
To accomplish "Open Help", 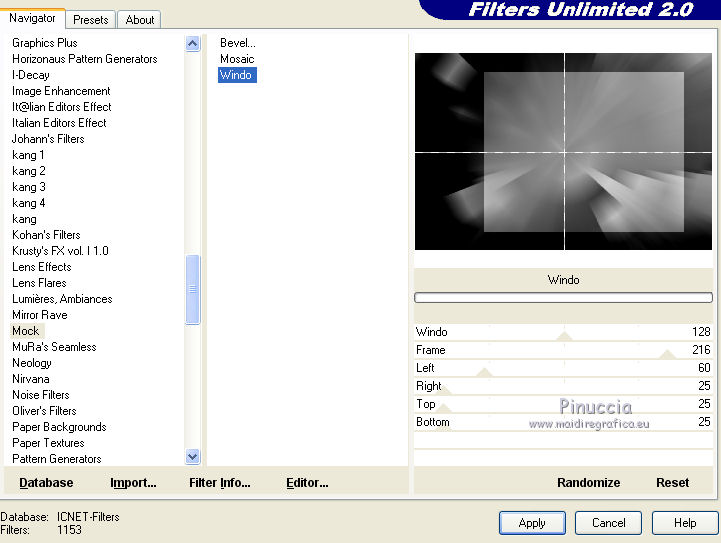I will pyautogui.click(x=685, y=523).
